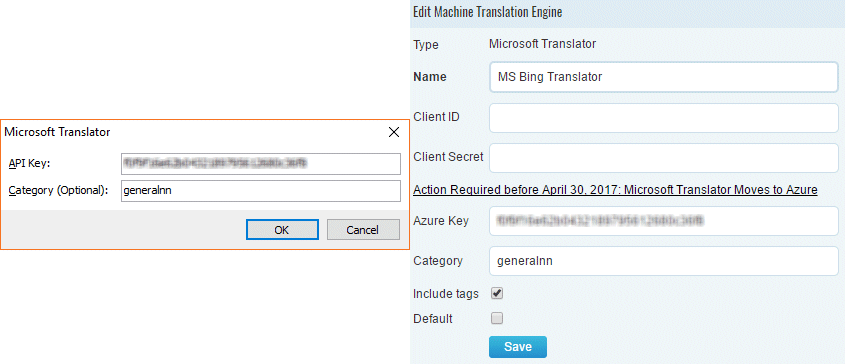Click the Microsoft Translator type value
Viewport: 846px width, 364px height.
tap(542, 44)
